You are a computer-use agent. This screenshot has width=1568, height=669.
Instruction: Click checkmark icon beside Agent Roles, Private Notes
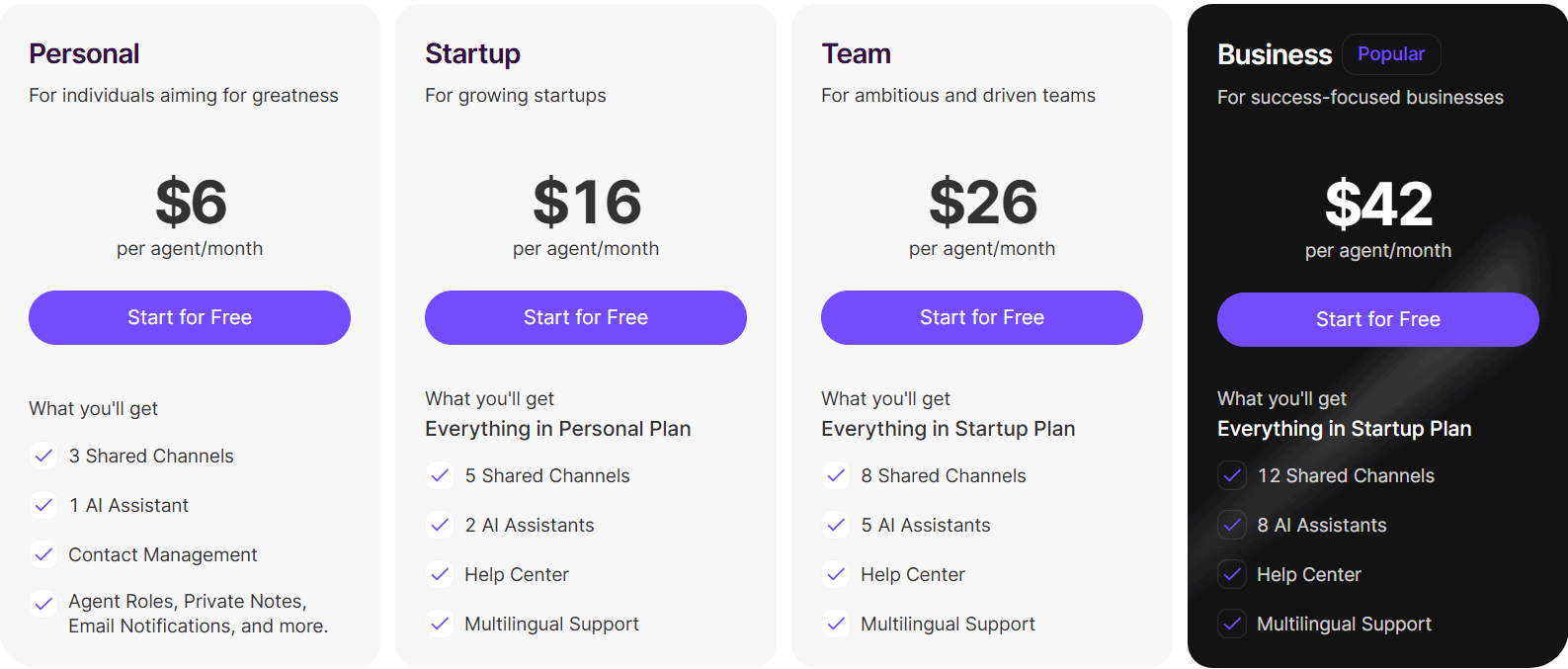coord(43,603)
